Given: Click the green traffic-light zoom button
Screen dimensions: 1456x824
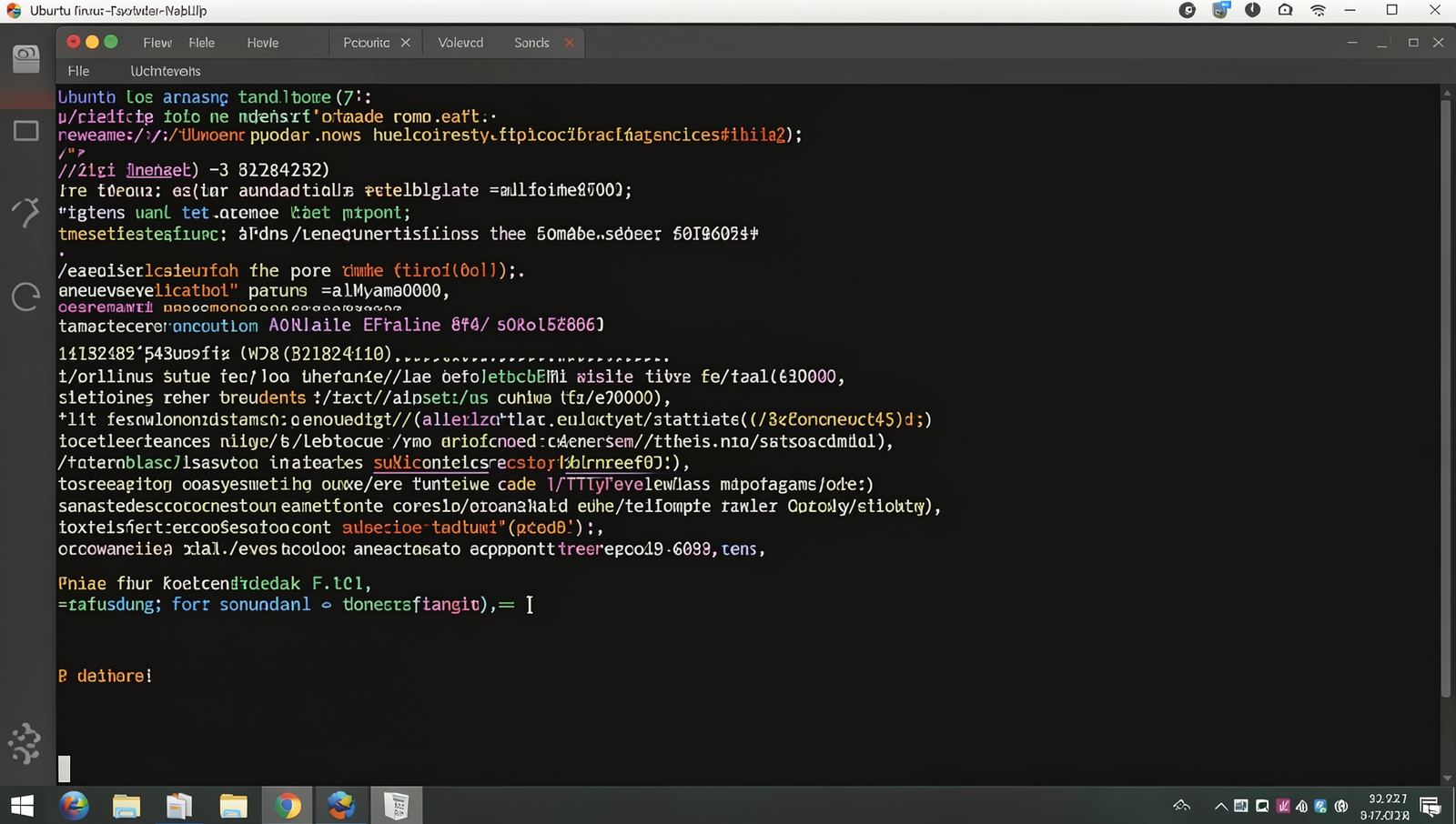Looking at the screenshot, I should click(111, 42).
